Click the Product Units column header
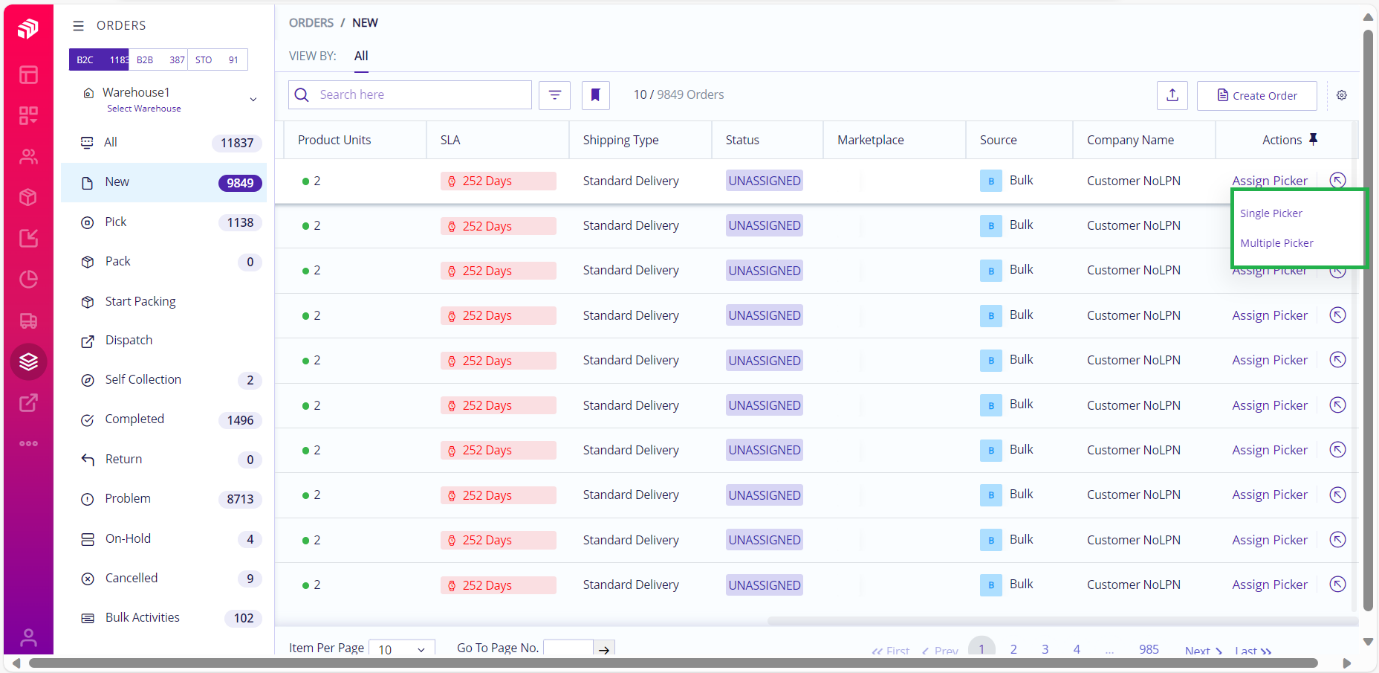The height and width of the screenshot is (673, 1379). [x=355, y=140]
